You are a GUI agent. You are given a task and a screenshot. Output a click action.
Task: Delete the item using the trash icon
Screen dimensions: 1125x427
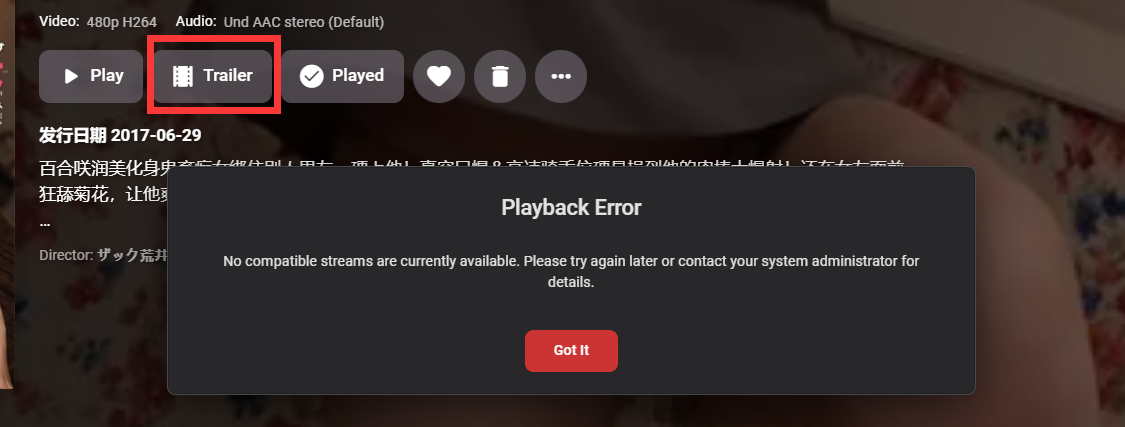coord(500,76)
